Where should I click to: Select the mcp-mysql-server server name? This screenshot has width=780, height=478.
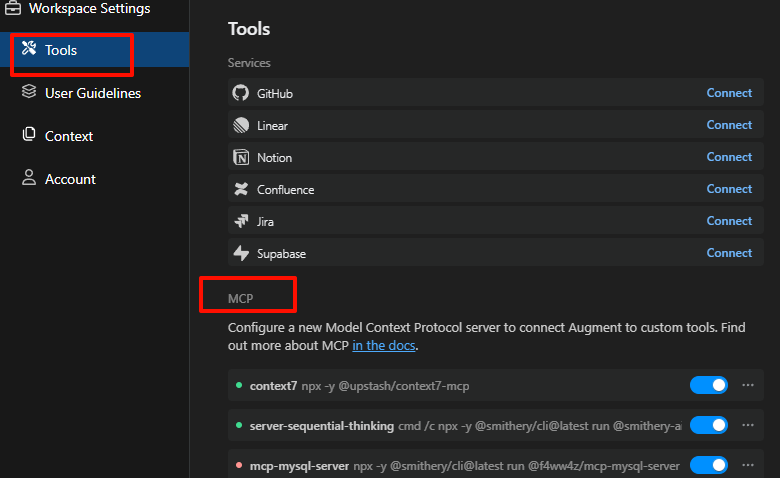[299, 466]
